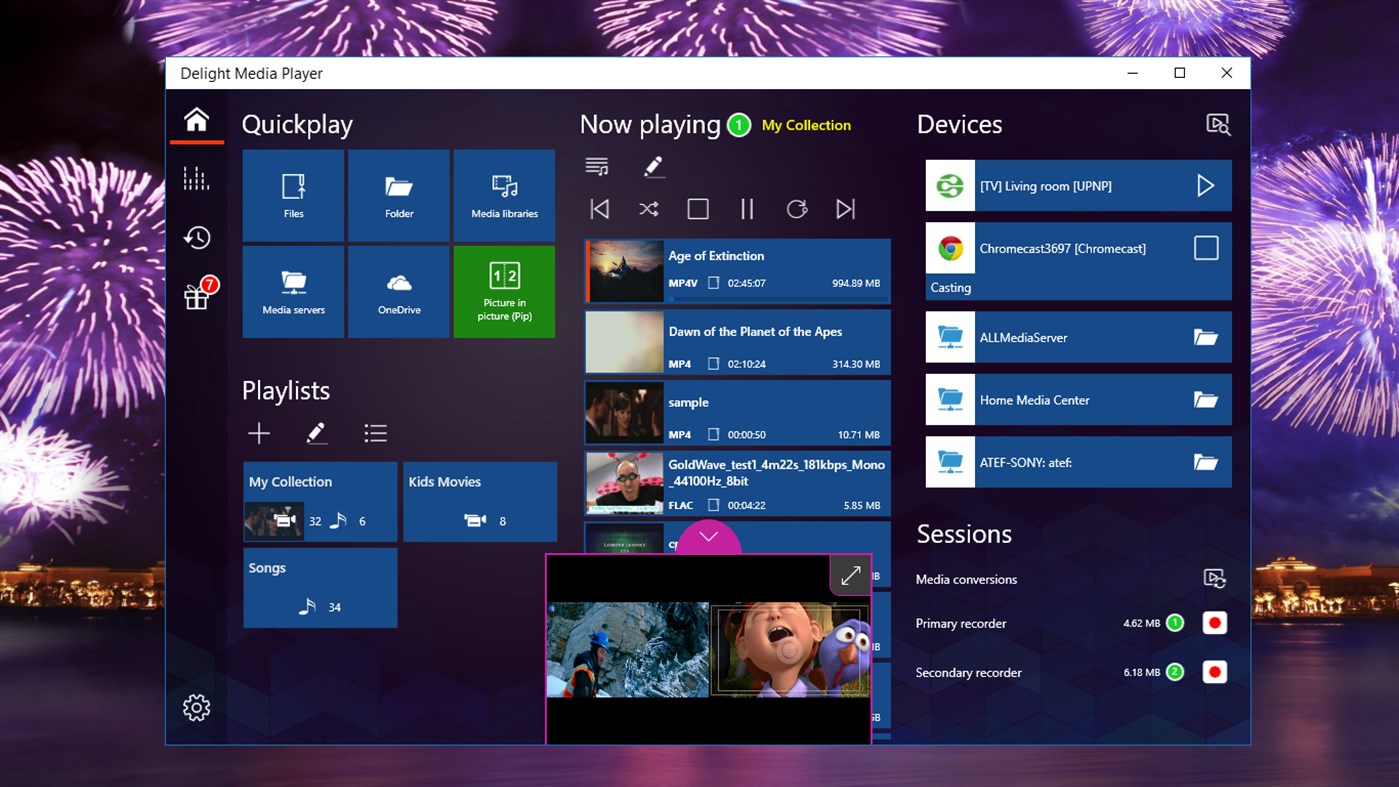Collapse the floating player with pink chevron
Screen dimensions: 1399x787
[x=708, y=537]
